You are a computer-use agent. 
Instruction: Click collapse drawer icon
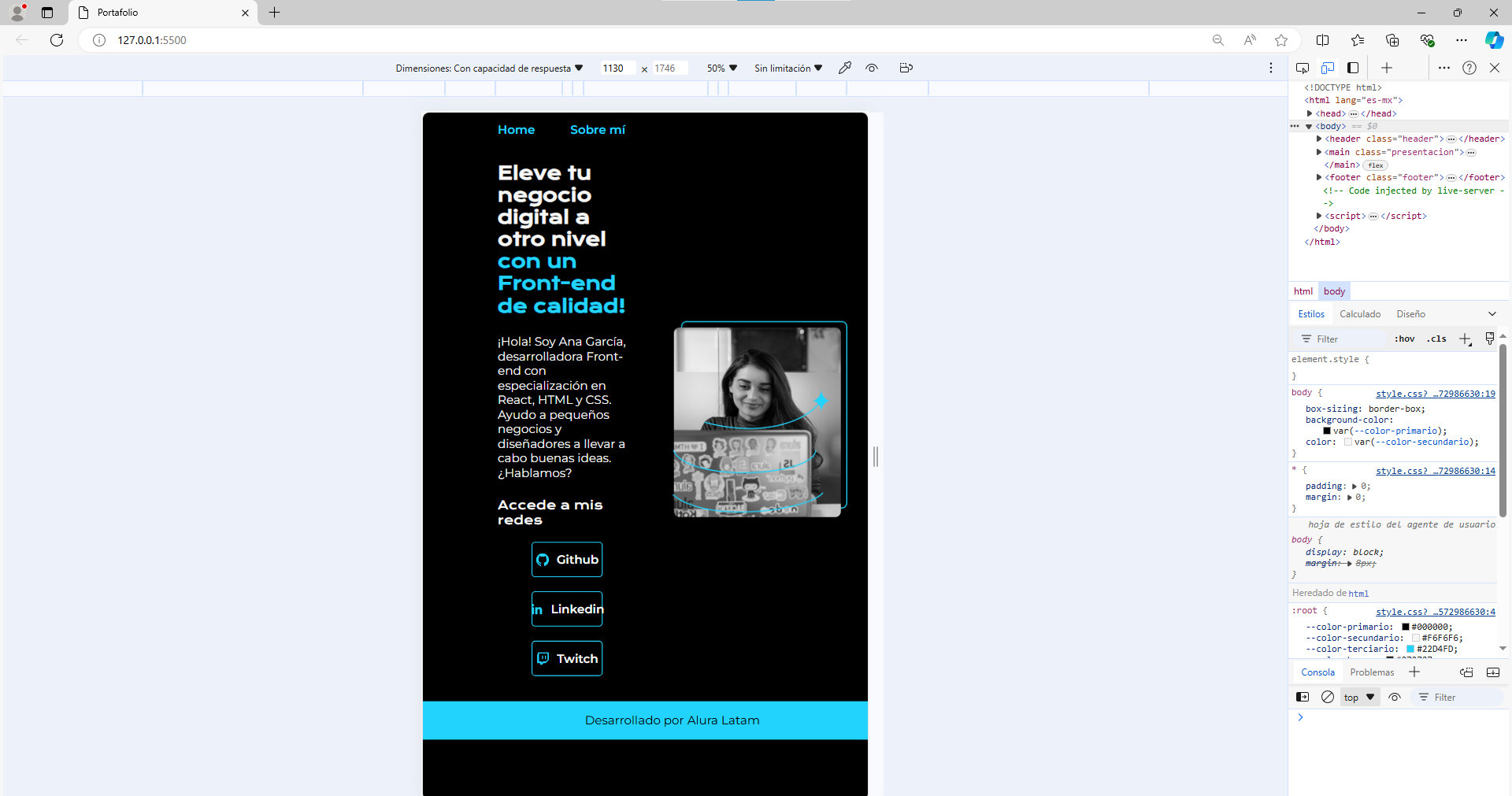(1493, 672)
